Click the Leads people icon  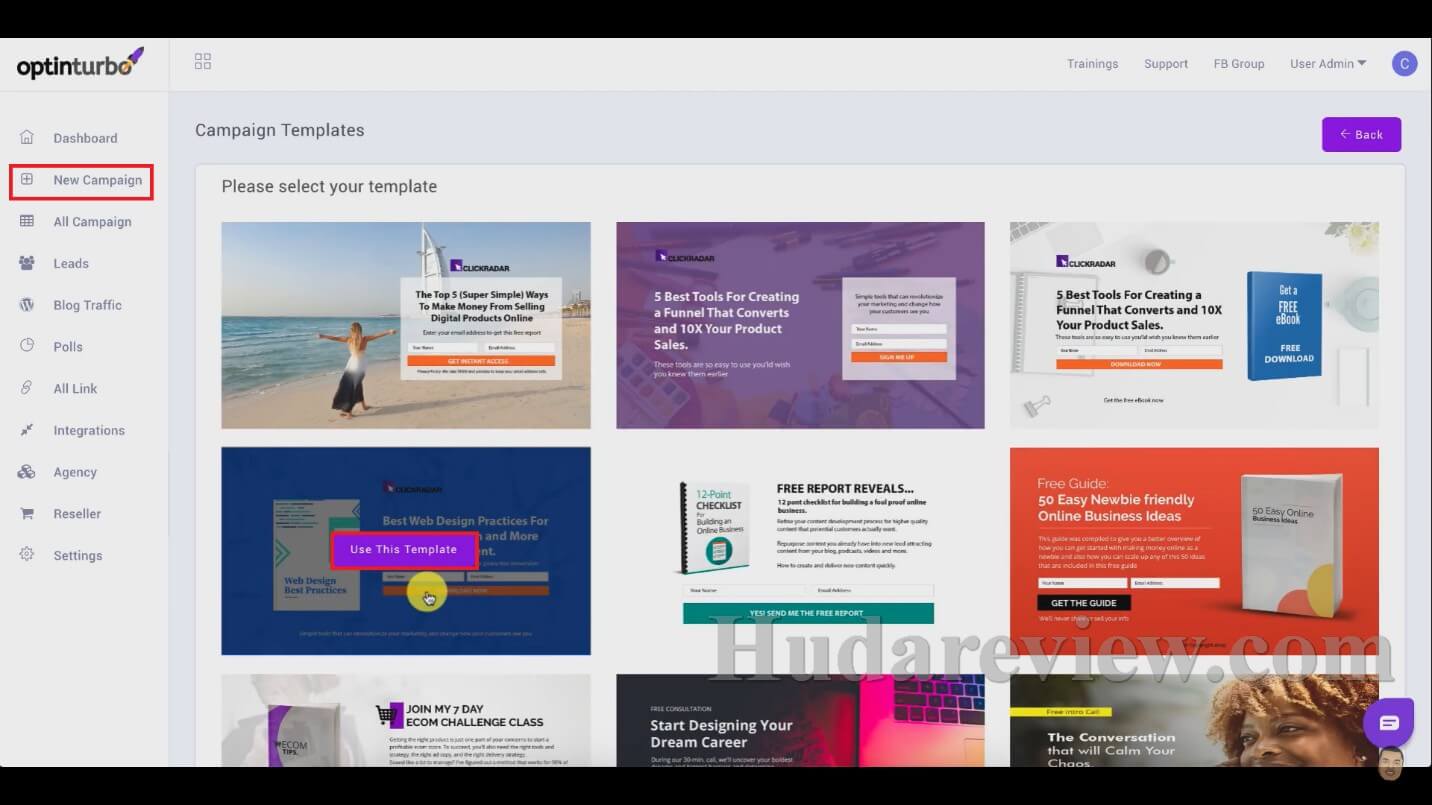(27, 263)
